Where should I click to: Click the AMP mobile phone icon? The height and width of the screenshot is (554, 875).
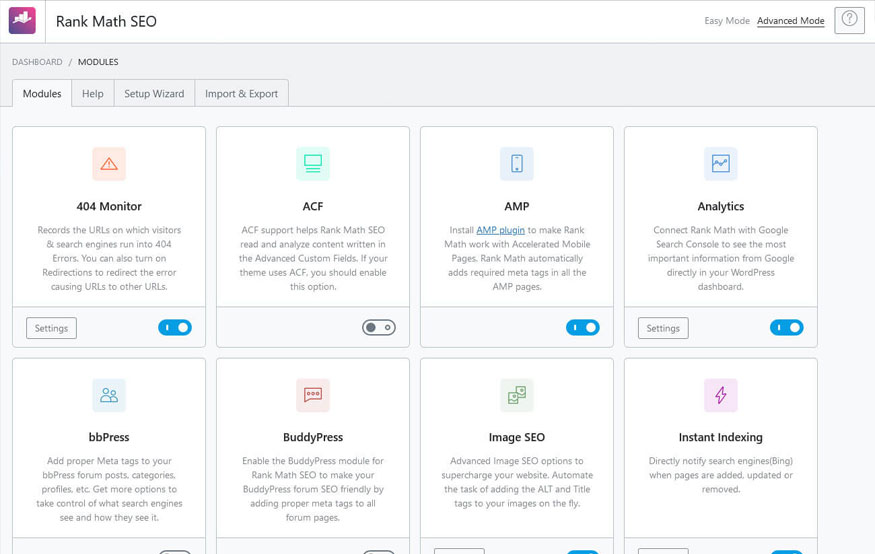point(517,163)
